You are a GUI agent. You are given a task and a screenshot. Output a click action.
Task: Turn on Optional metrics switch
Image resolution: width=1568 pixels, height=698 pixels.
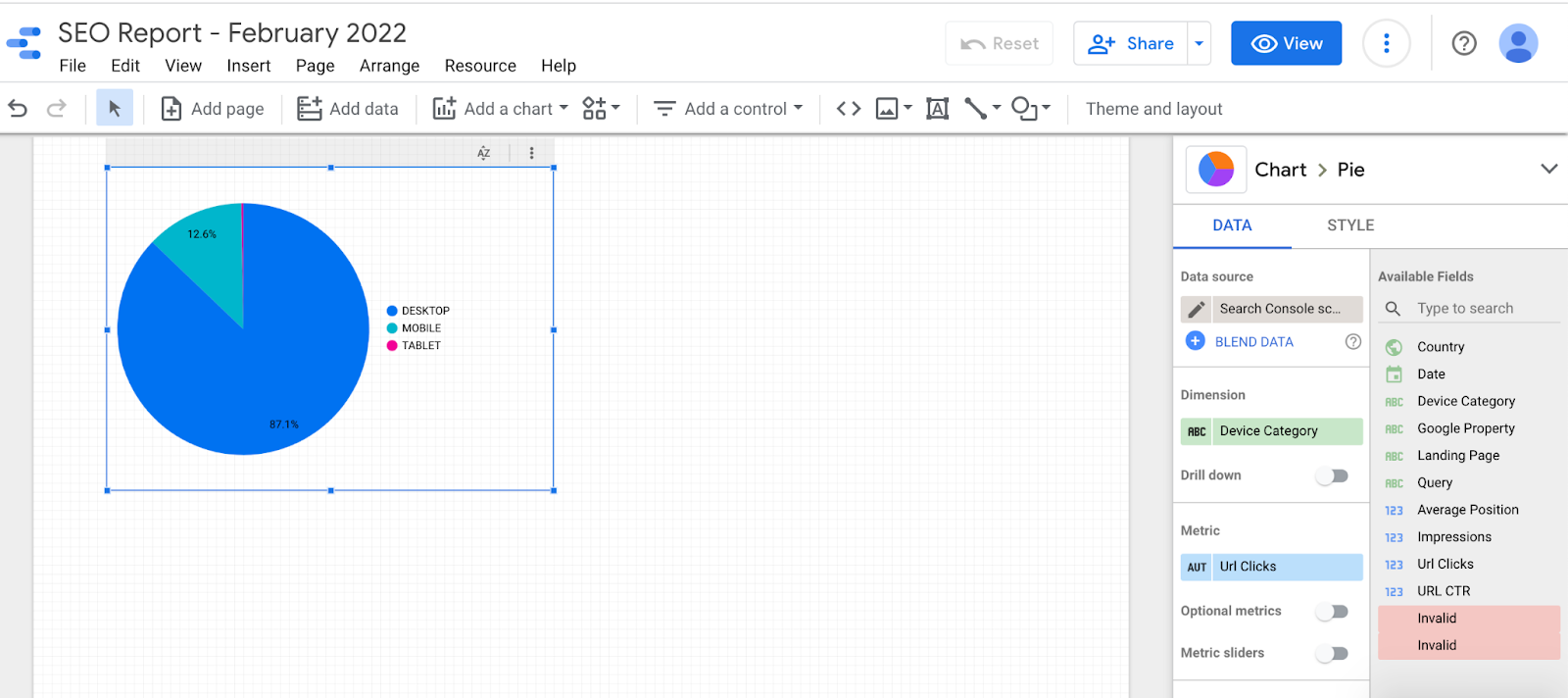click(x=1333, y=612)
